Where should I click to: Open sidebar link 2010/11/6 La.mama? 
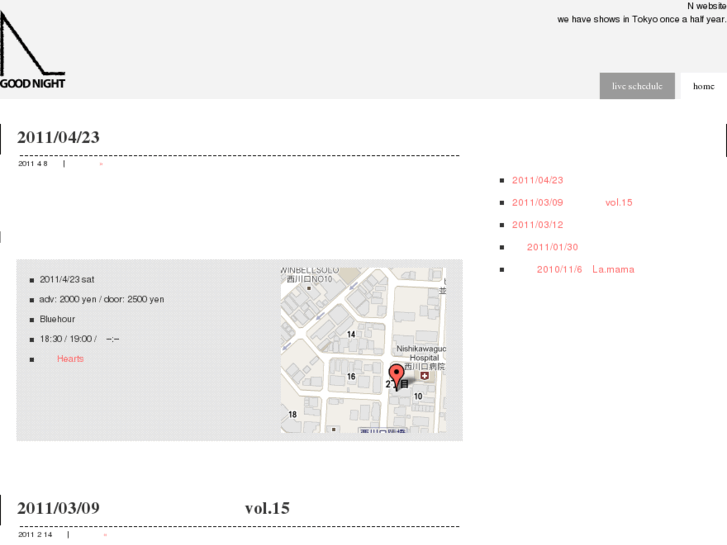pyautogui.click(x=586, y=269)
